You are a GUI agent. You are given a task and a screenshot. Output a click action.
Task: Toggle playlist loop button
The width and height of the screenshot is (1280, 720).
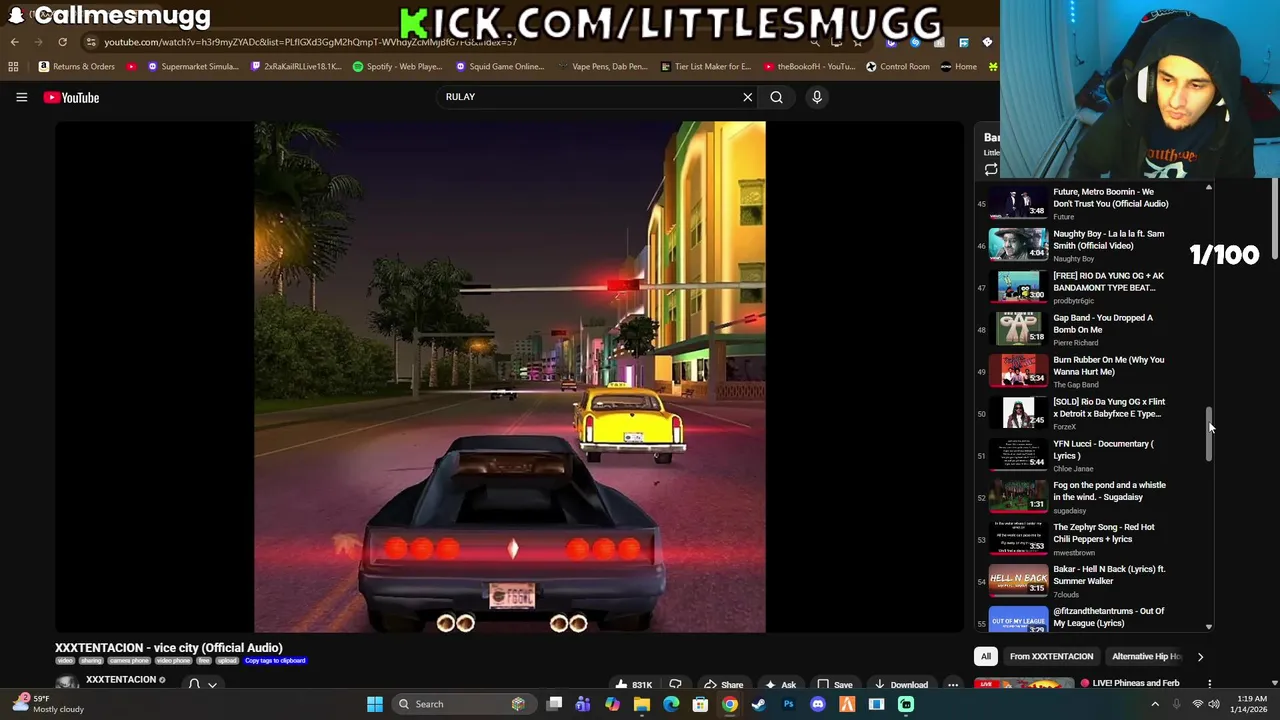991,169
